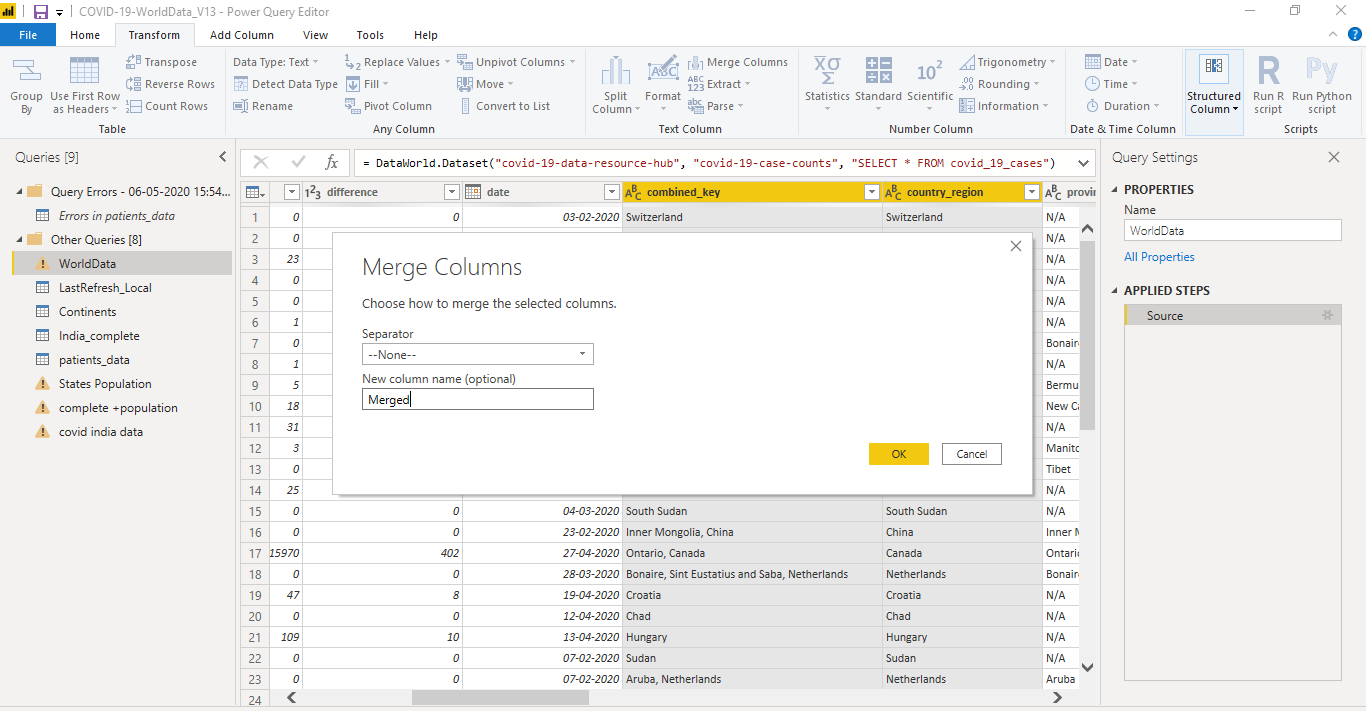1366x711 pixels.
Task: Select the covid india data query
Action: (121, 432)
